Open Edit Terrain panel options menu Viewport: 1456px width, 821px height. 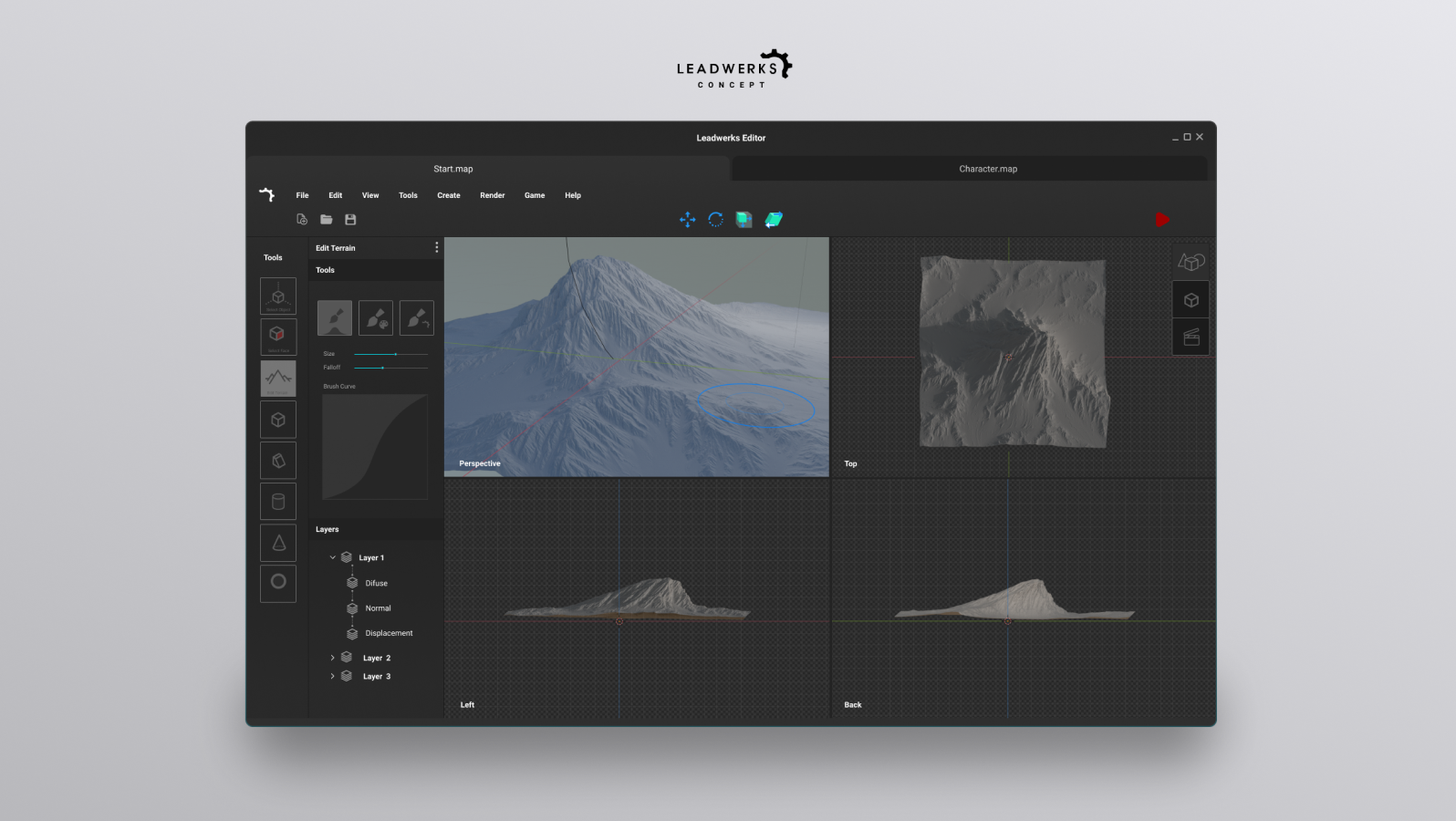[x=436, y=247]
